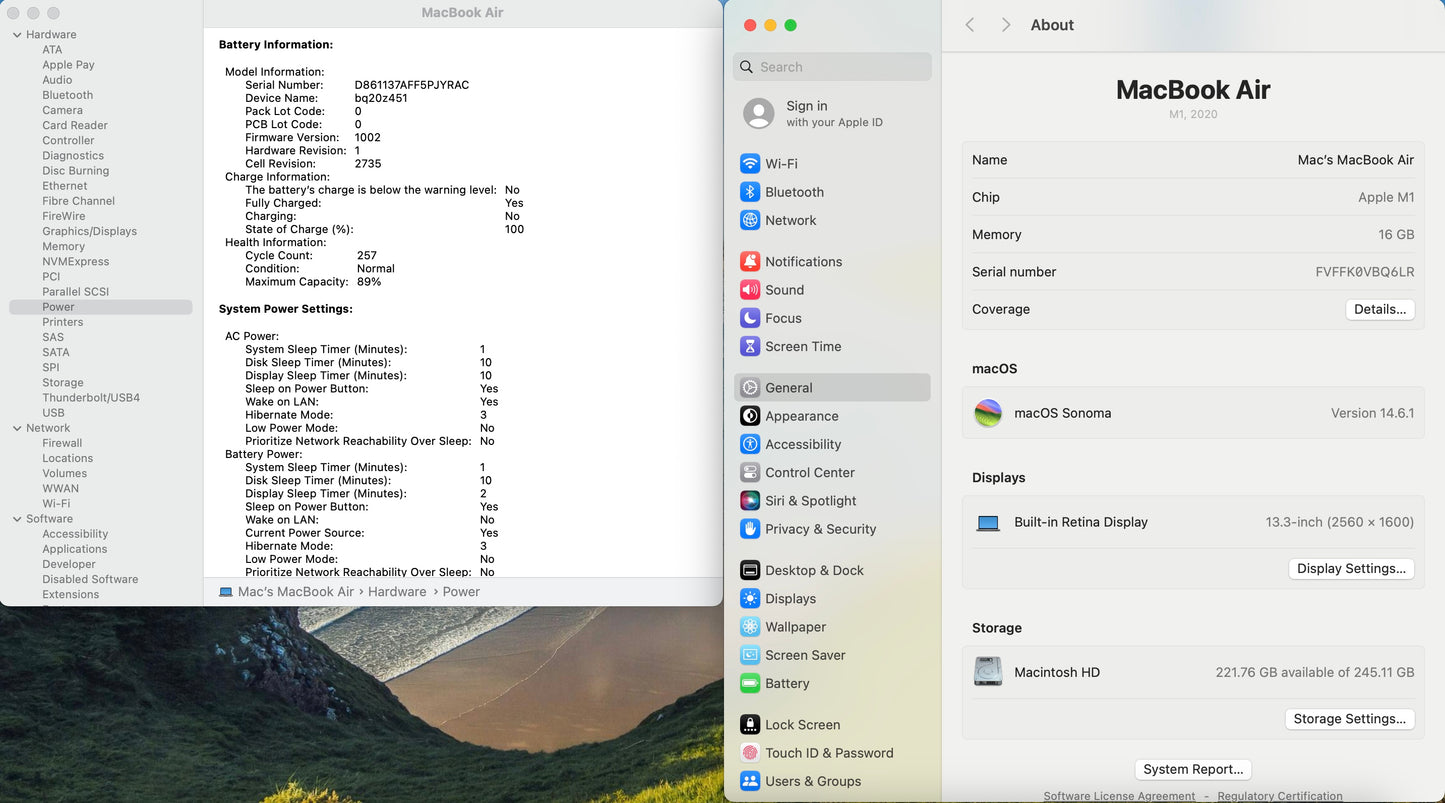This screenshot has width=1445, height=803.
Task: Click the Bluetooth icon in System Settings
Action: coord(750,192)
